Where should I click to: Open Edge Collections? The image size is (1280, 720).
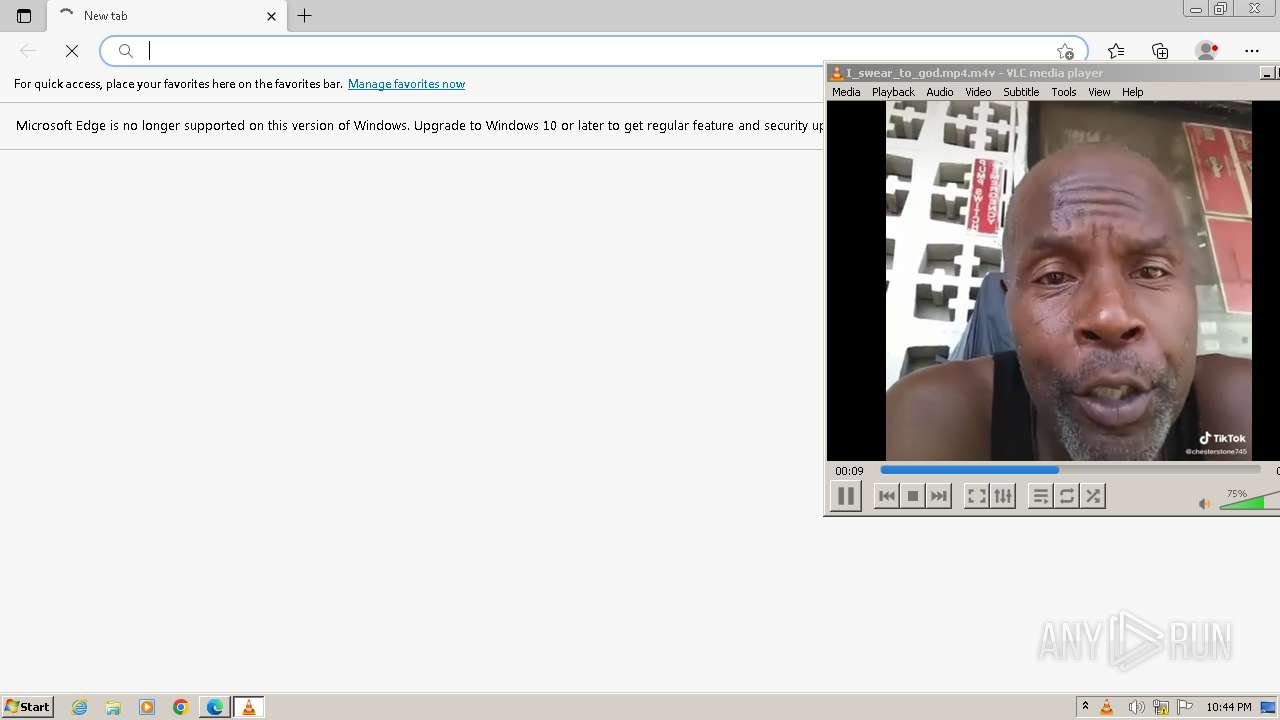1160,51
